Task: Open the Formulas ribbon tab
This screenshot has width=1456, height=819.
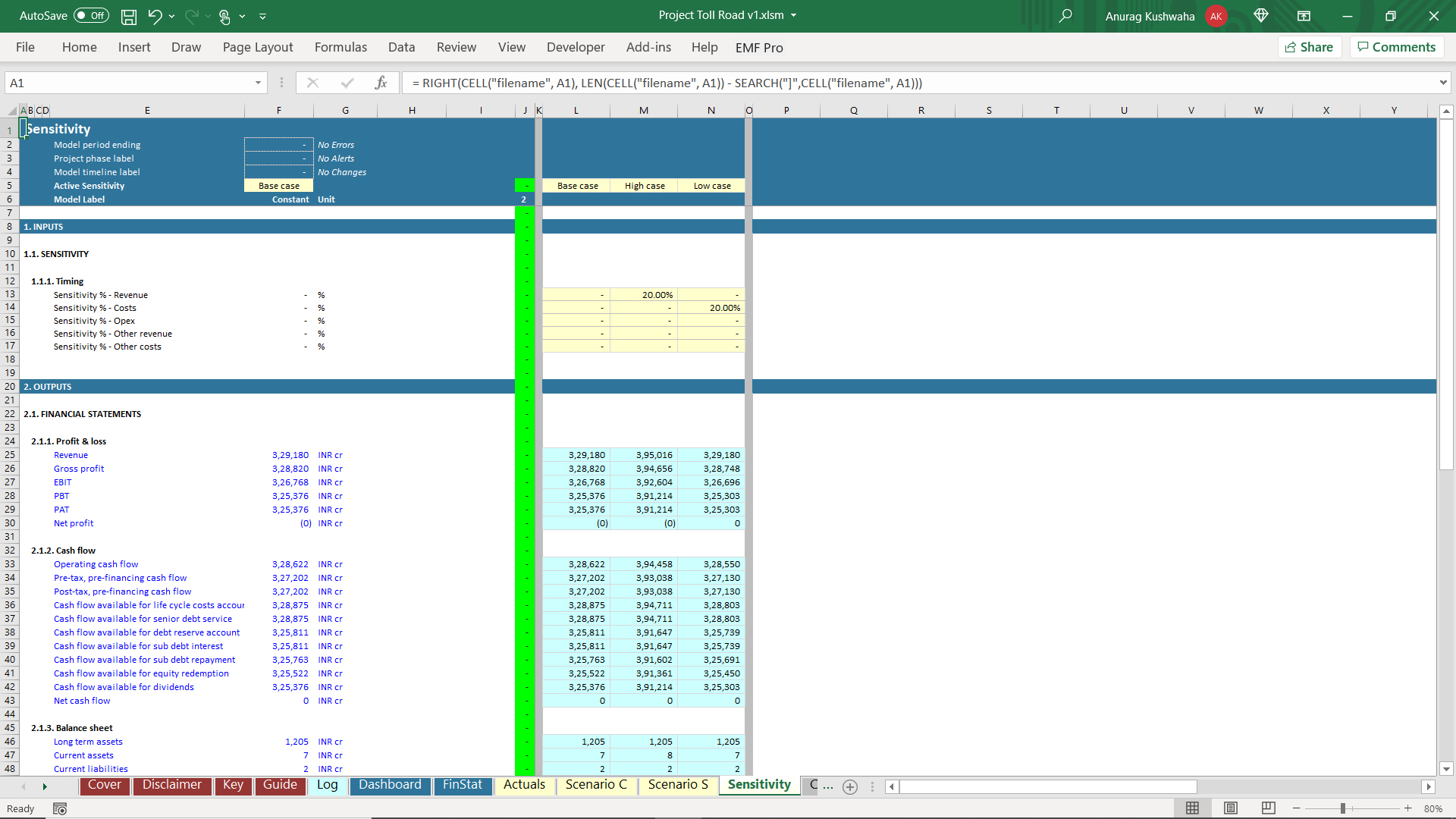Action: [x=340, y=47]
